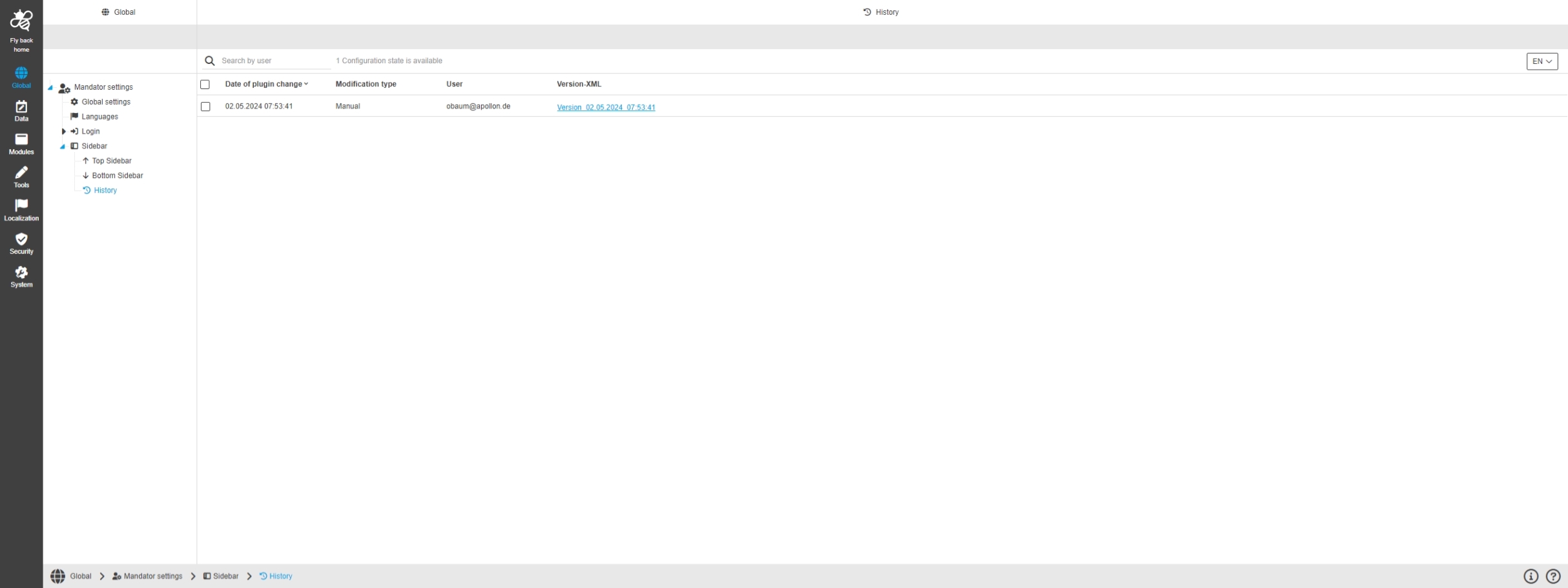Select Bottom Sidebar in the tree
The image size is (1568, 588).
(x=118, y=176)
